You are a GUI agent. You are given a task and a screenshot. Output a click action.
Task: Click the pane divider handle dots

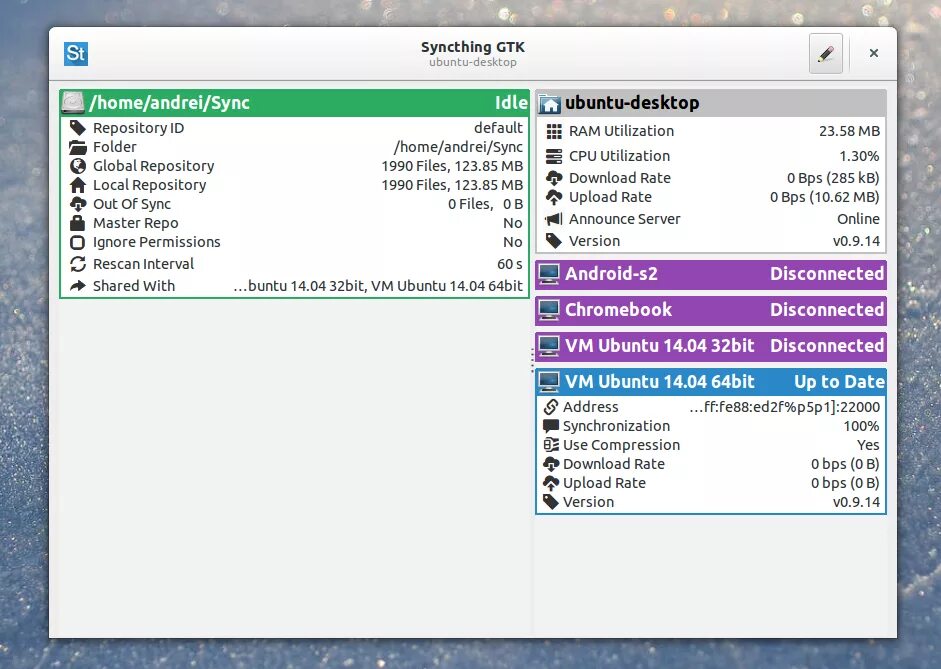click(532, 361)
